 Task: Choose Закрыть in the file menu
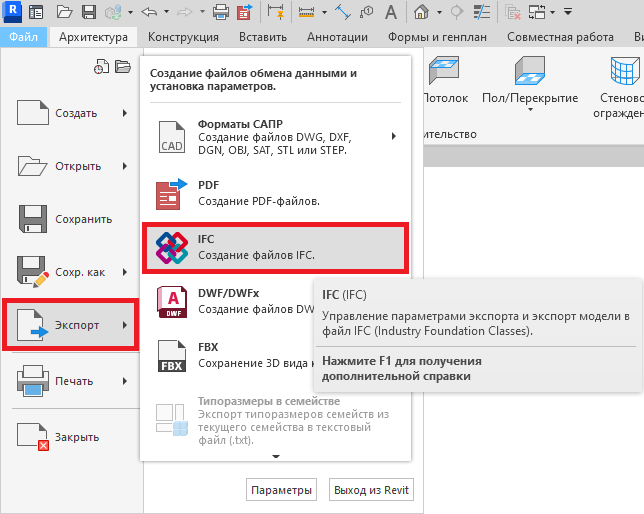click(71, 437)
